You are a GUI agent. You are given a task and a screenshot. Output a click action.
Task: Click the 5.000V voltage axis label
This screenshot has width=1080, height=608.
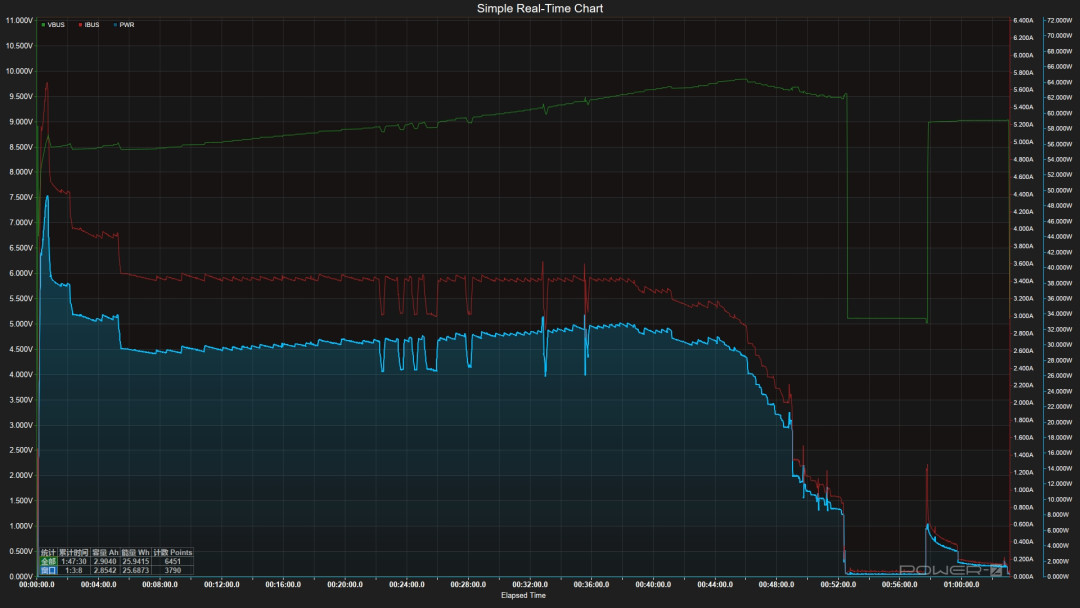coord(21,324)
